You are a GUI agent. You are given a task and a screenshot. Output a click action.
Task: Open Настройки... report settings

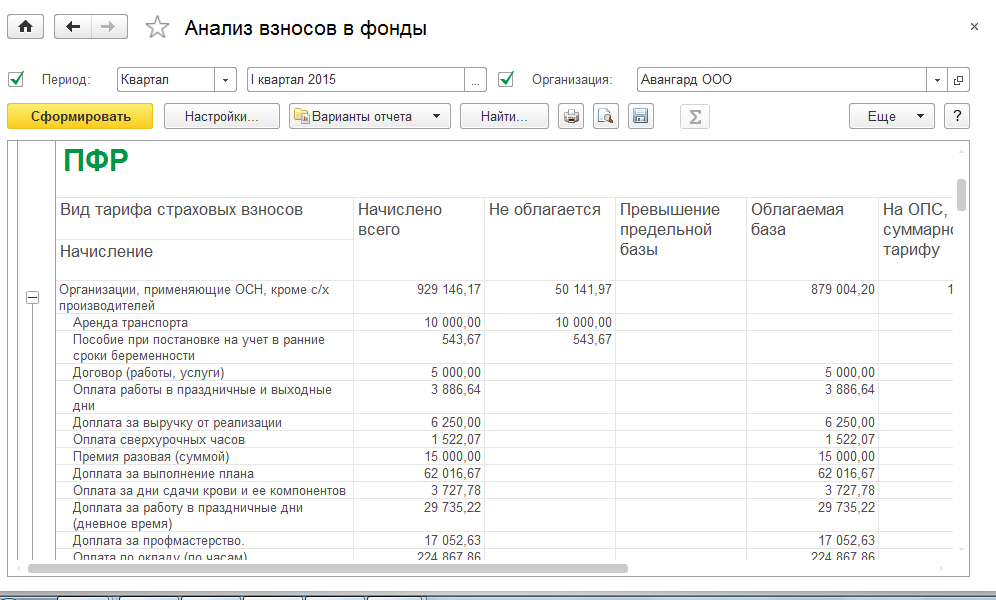(221, 117)
